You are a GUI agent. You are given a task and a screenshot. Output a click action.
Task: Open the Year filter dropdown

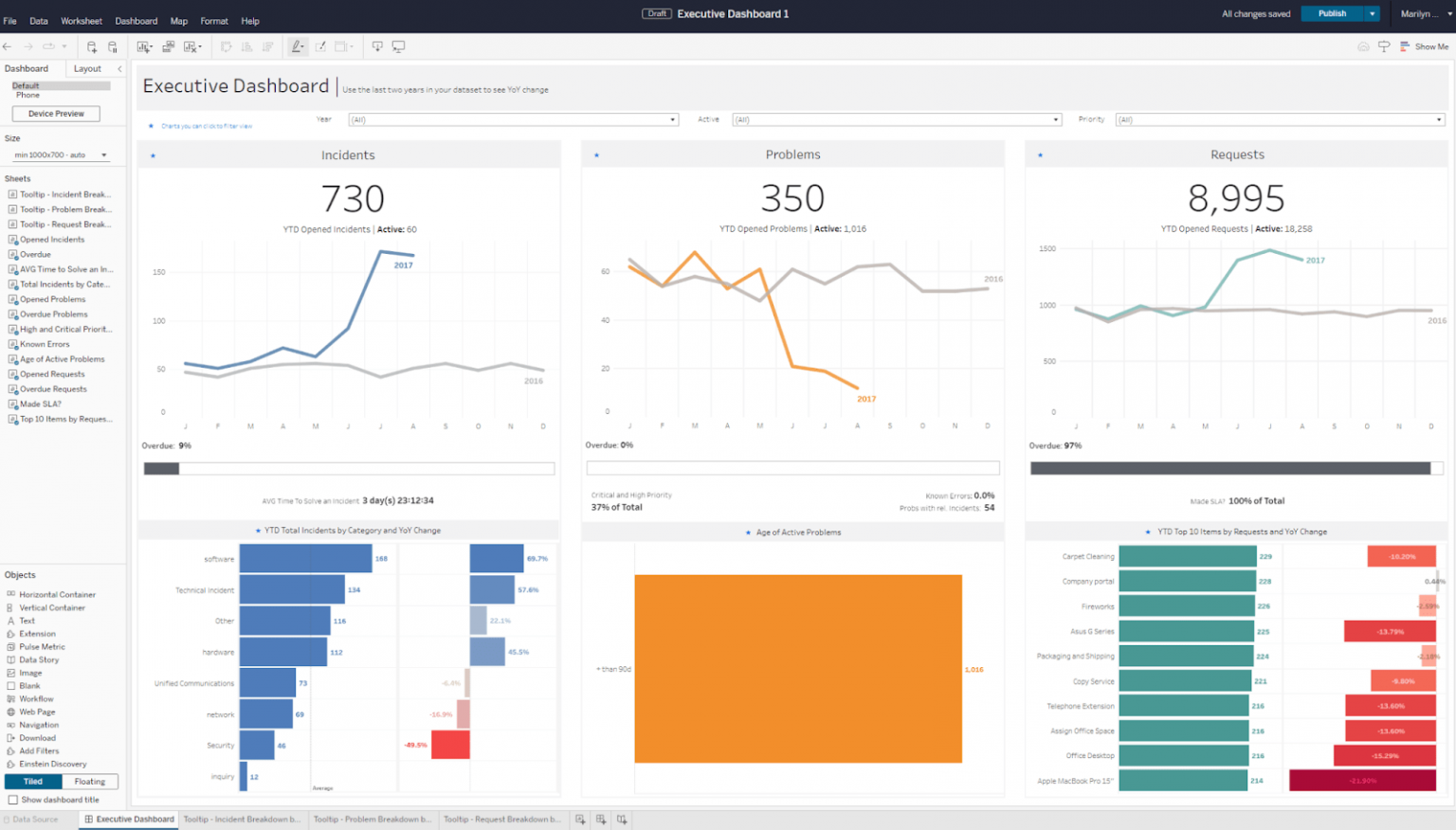point(673,119)
